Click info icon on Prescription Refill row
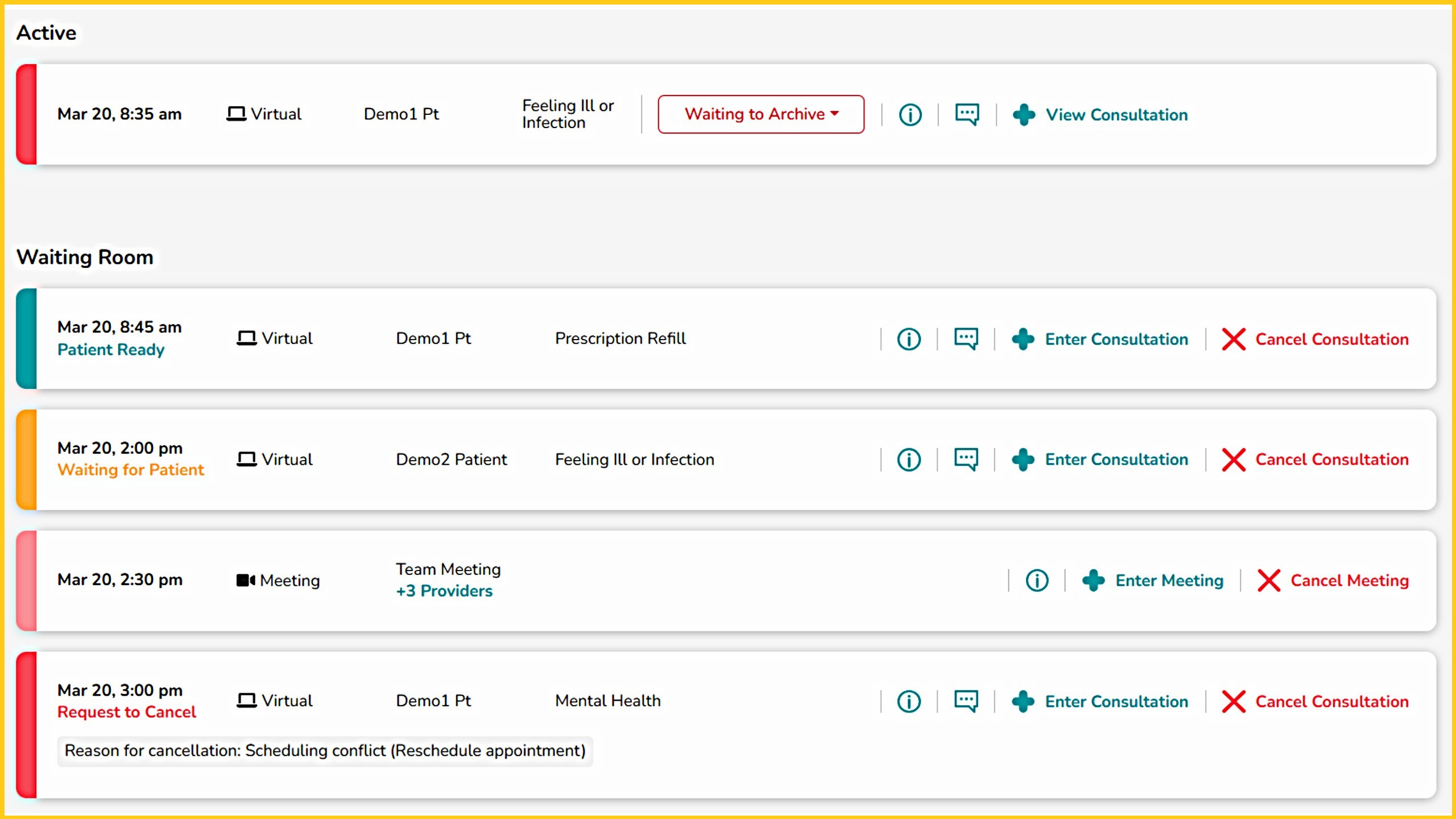1456x819 pixels. [909, 339]
